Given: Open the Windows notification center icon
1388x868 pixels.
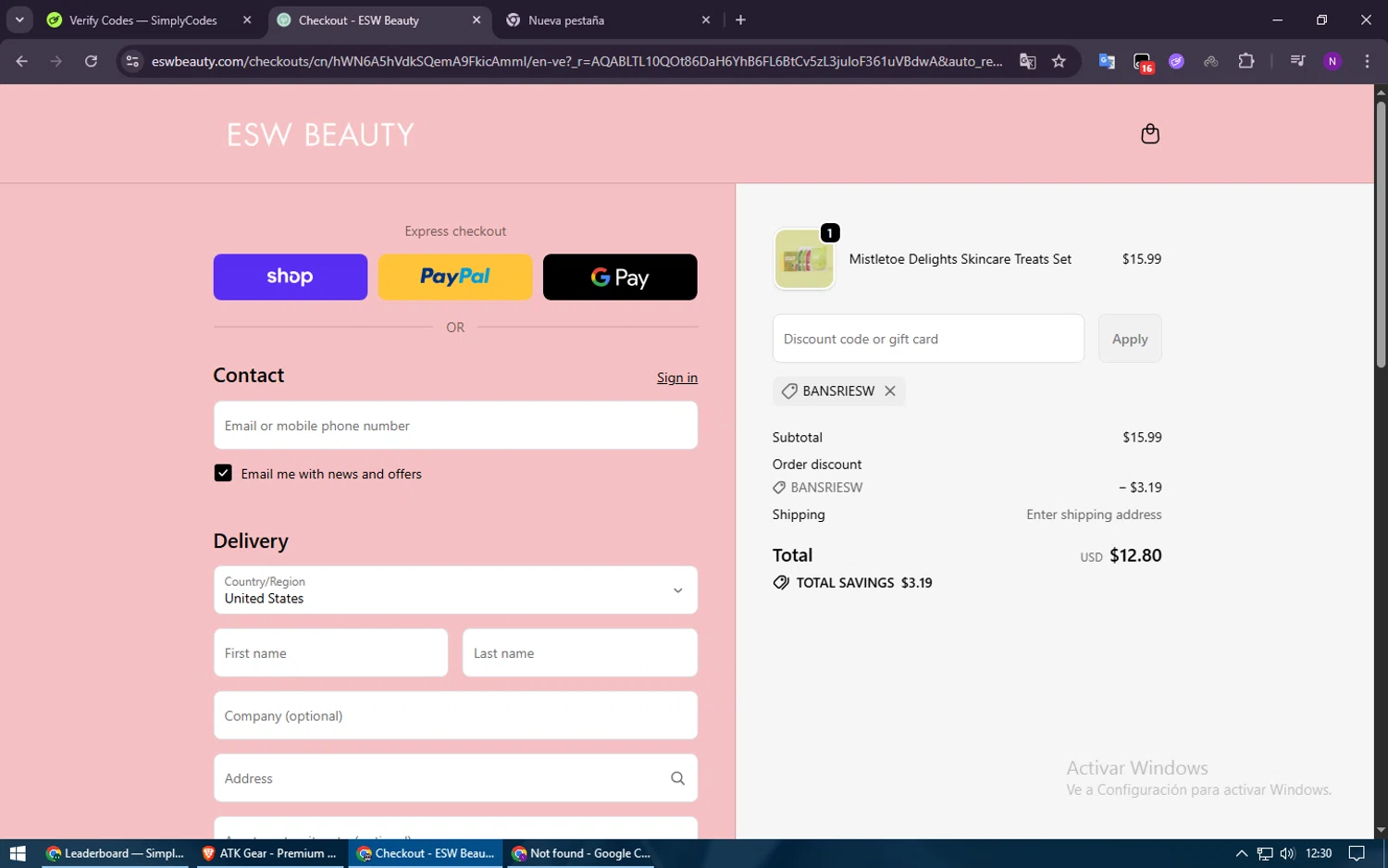Looking at the screenshot, I should coord(1357,853).
